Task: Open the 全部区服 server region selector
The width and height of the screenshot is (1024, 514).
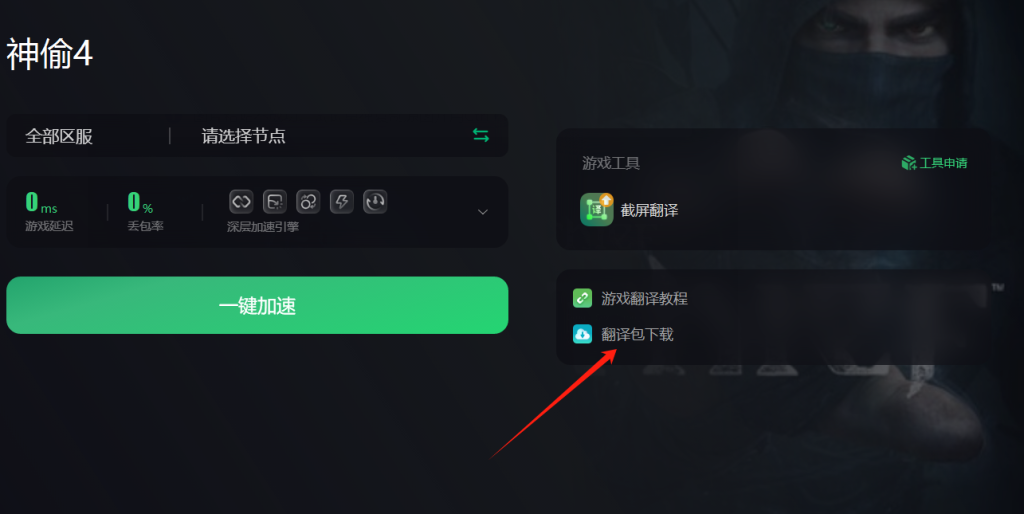Action: pos(59,136)
